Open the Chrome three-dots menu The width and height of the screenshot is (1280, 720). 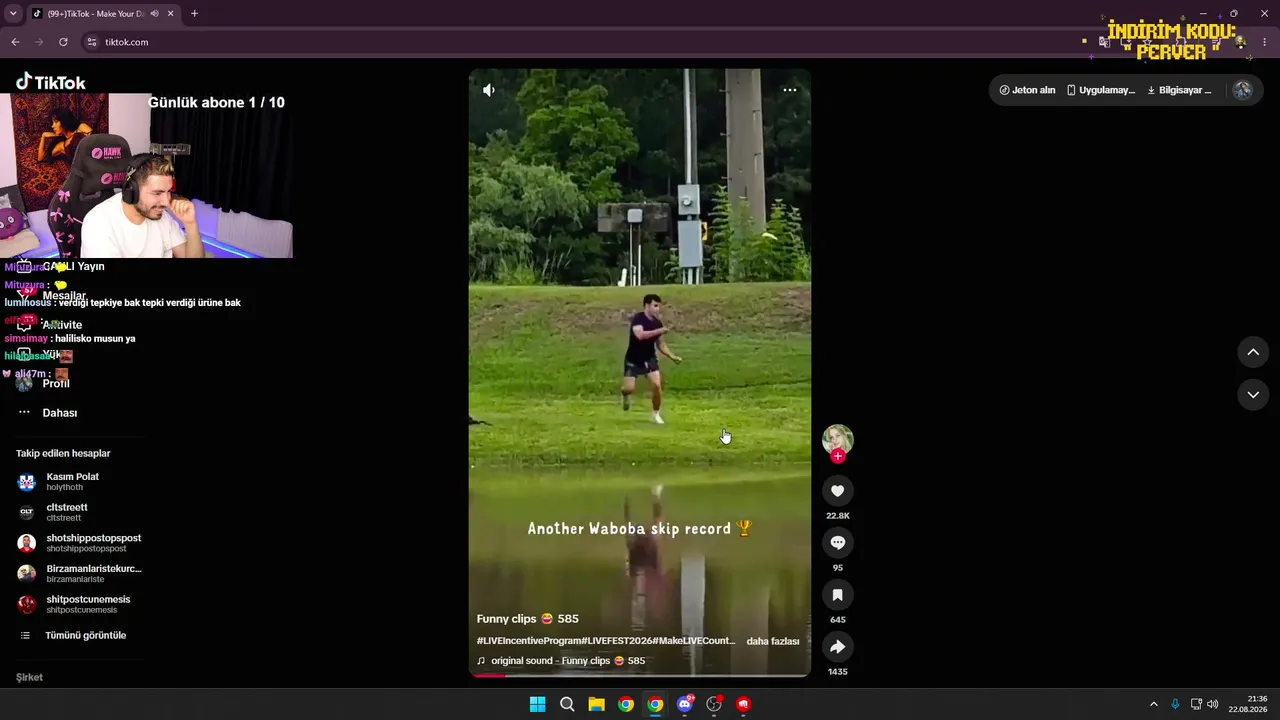(x=1266, y=42)
